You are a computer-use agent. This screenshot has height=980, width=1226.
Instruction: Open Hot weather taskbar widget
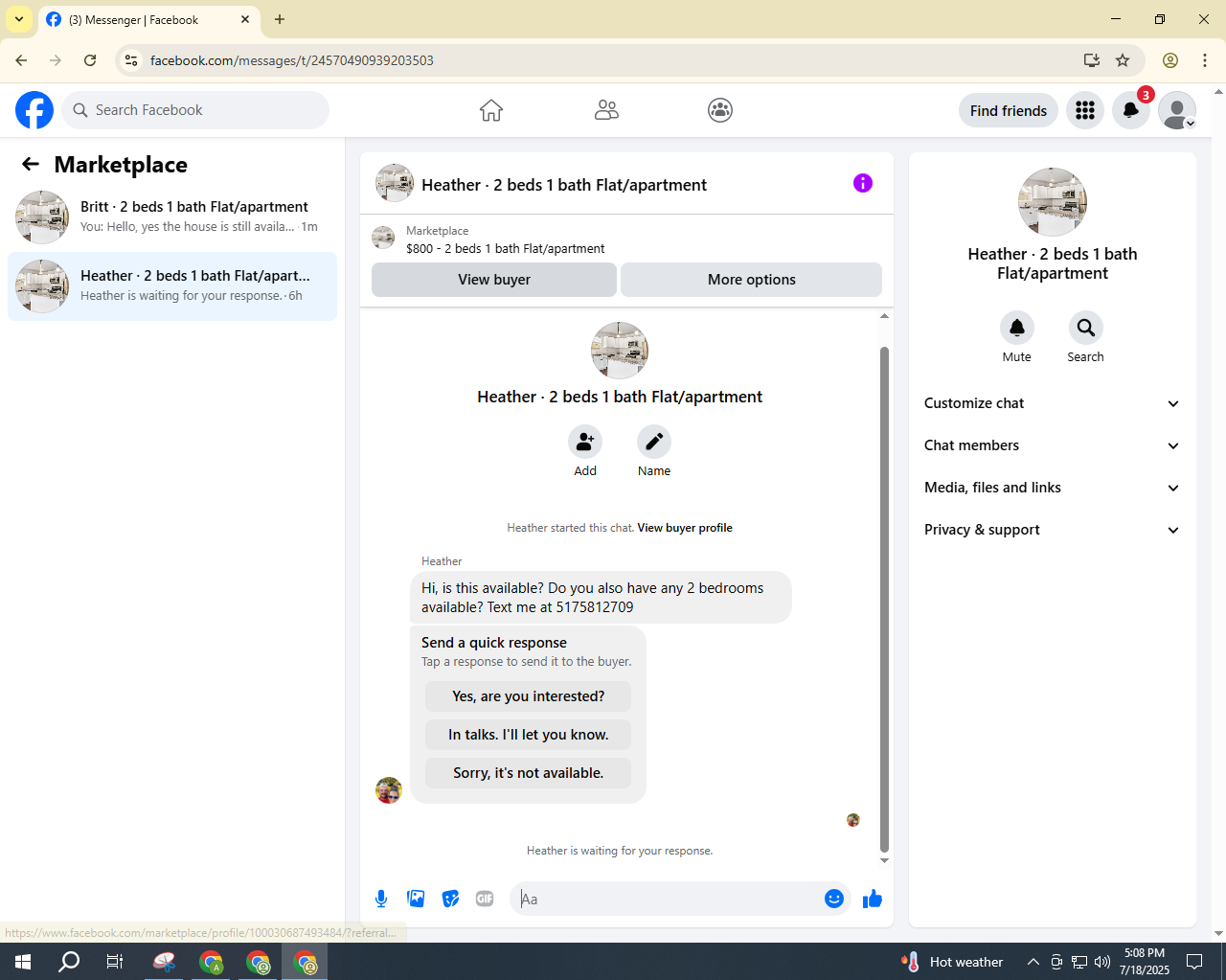pos(952,962)
